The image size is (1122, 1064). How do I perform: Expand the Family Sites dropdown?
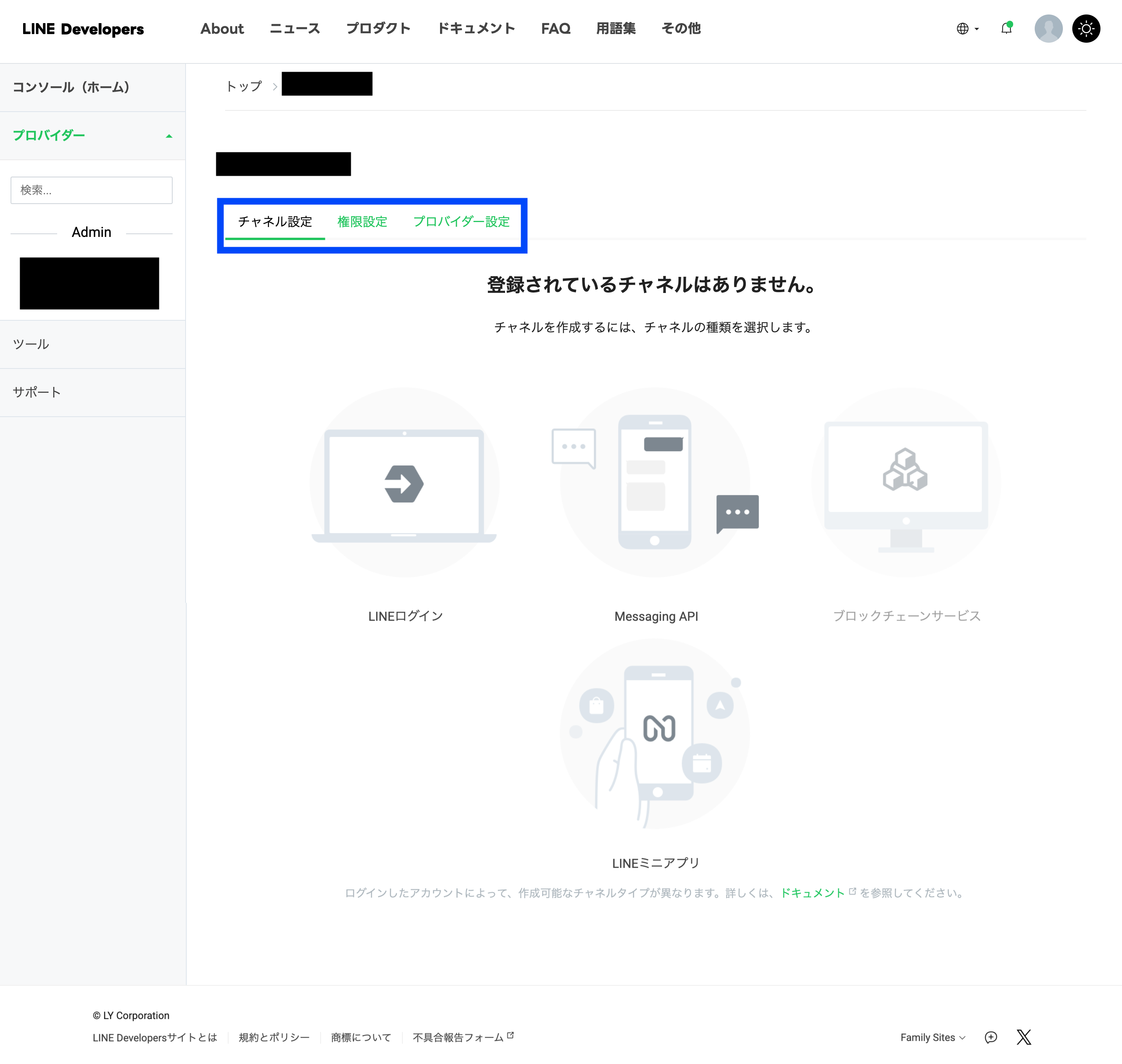tap(932, 1037)
